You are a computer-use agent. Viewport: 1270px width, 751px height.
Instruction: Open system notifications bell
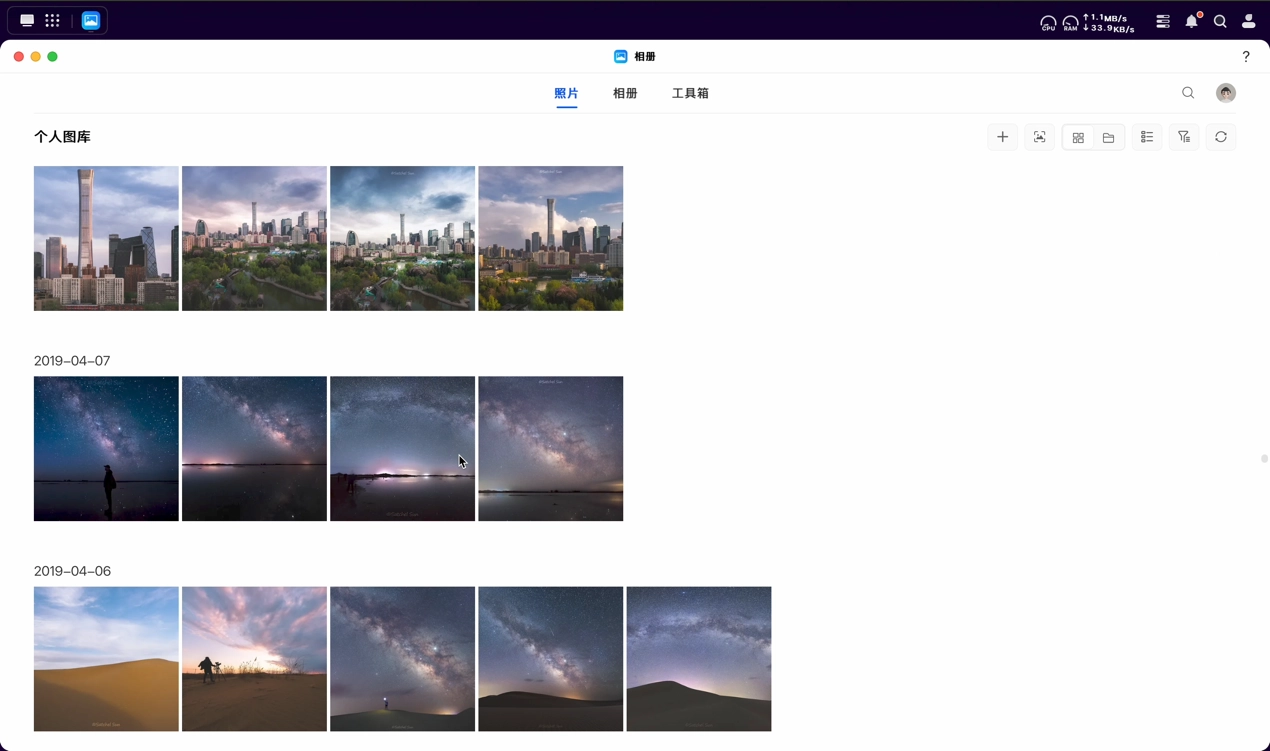coord(1191,21)
